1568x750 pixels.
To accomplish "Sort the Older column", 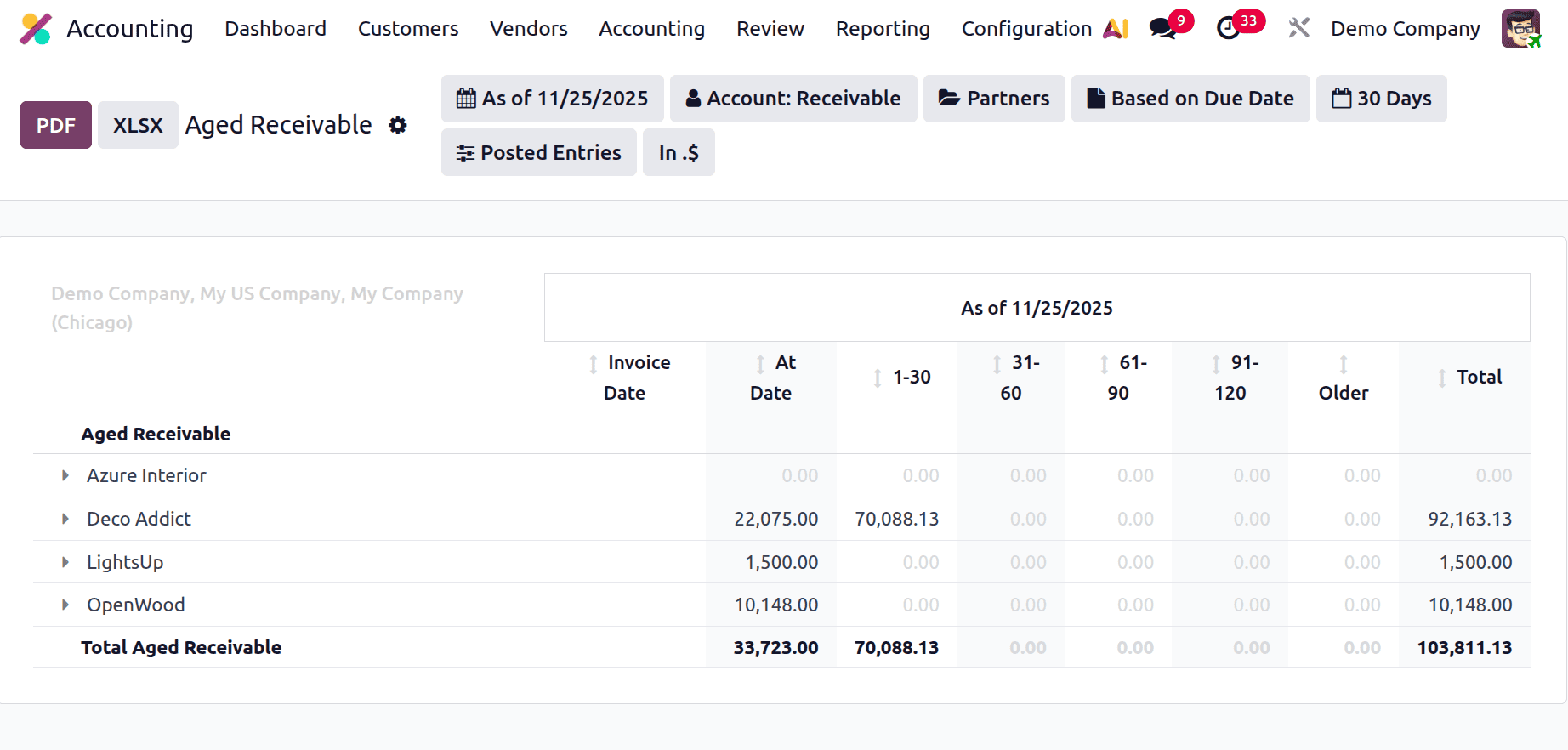I will (x=1344, y=365).
